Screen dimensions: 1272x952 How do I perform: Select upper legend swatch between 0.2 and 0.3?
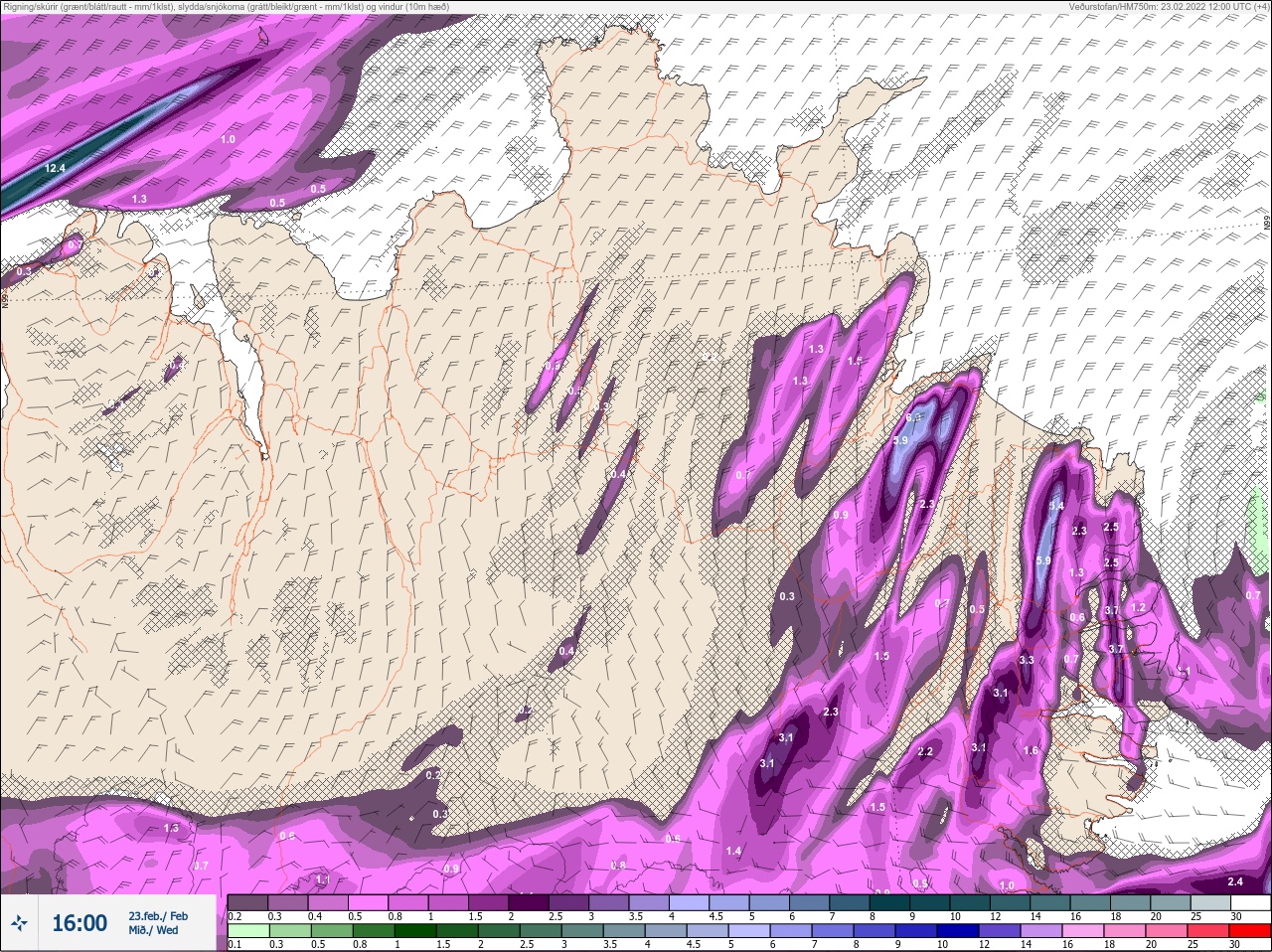point(247,902)
